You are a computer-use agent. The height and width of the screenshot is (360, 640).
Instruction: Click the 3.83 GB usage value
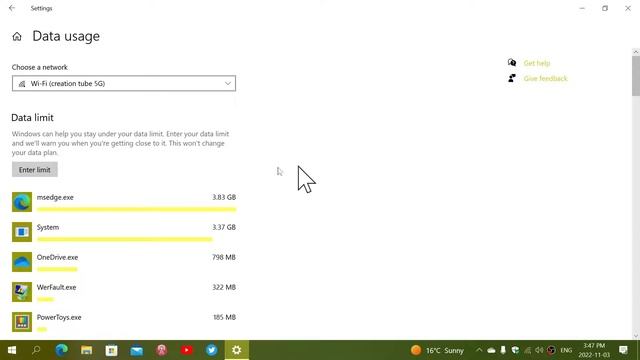point(224,197)
